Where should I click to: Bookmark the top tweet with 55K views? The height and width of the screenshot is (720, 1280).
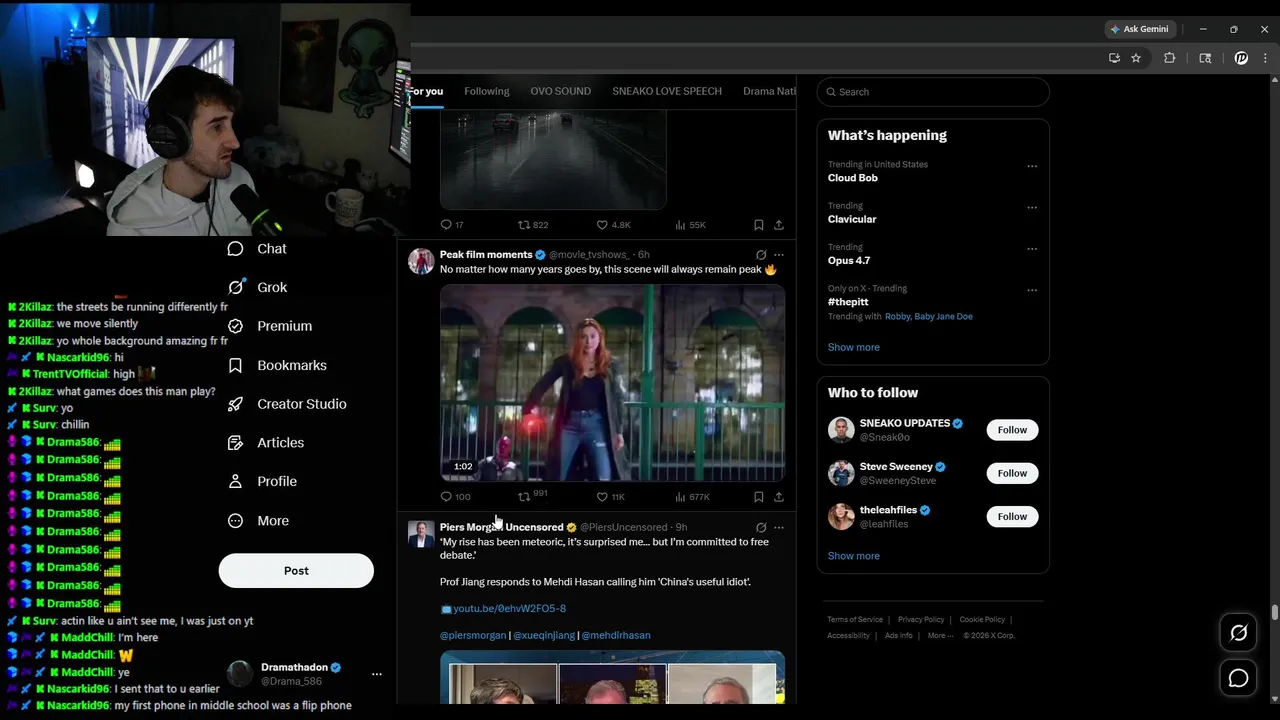(758, 225)
